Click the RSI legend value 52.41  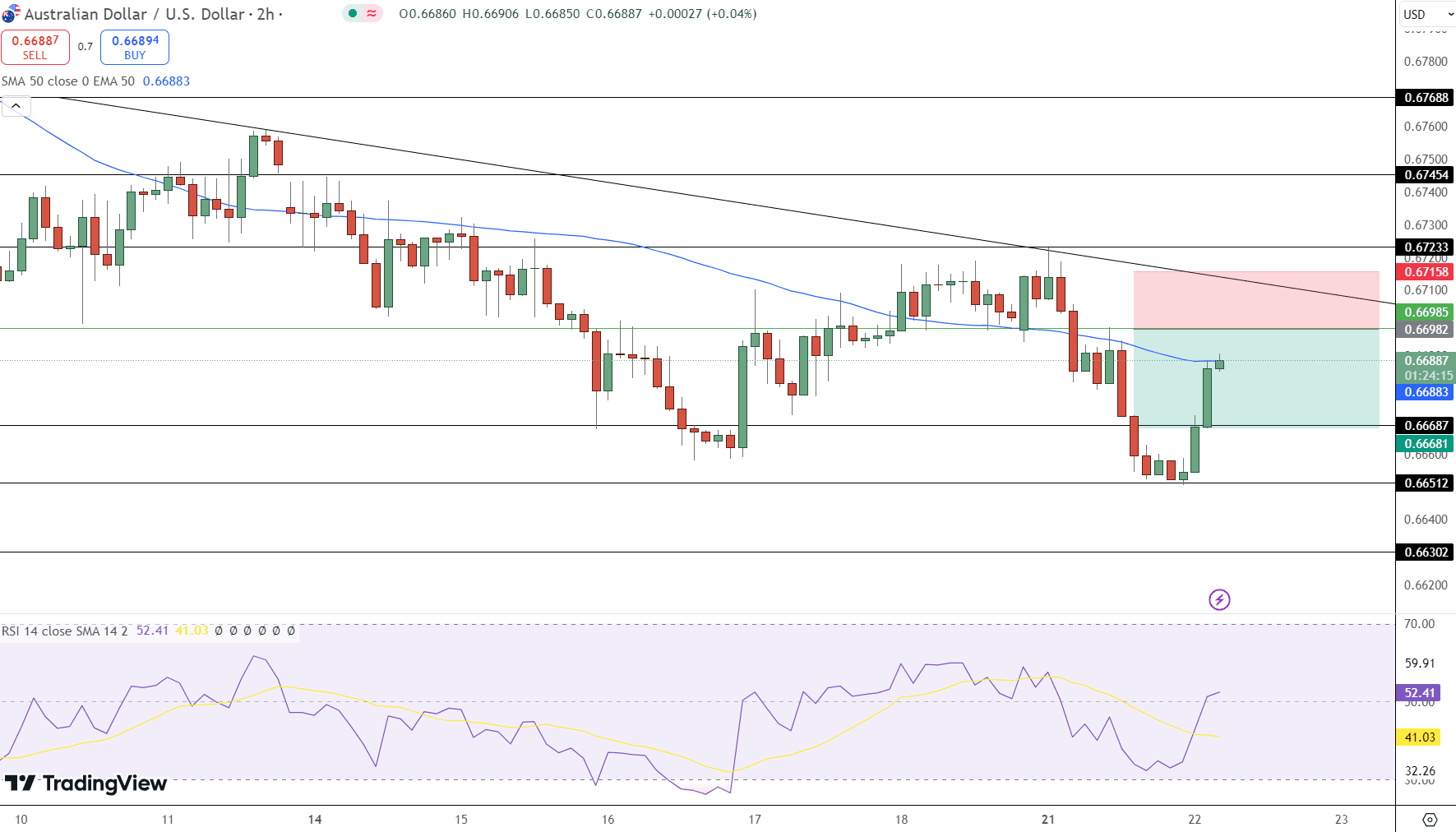click(x=152, y=631)
